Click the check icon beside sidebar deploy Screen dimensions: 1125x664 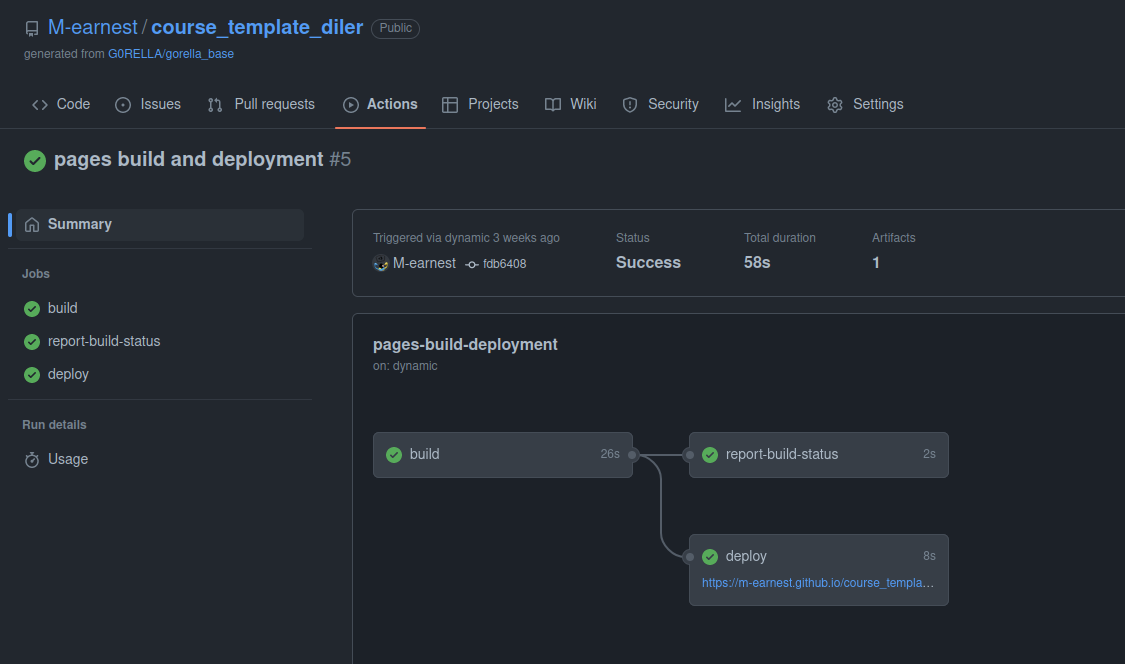click(32, 375)
